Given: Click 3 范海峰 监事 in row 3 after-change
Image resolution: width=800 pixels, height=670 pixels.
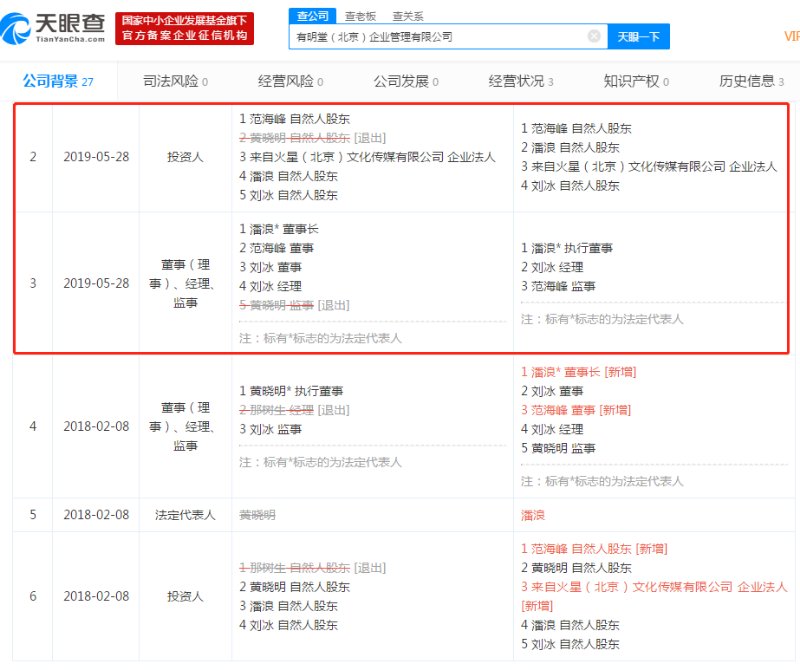Looking at the screenshot, I should coord(558,286).
